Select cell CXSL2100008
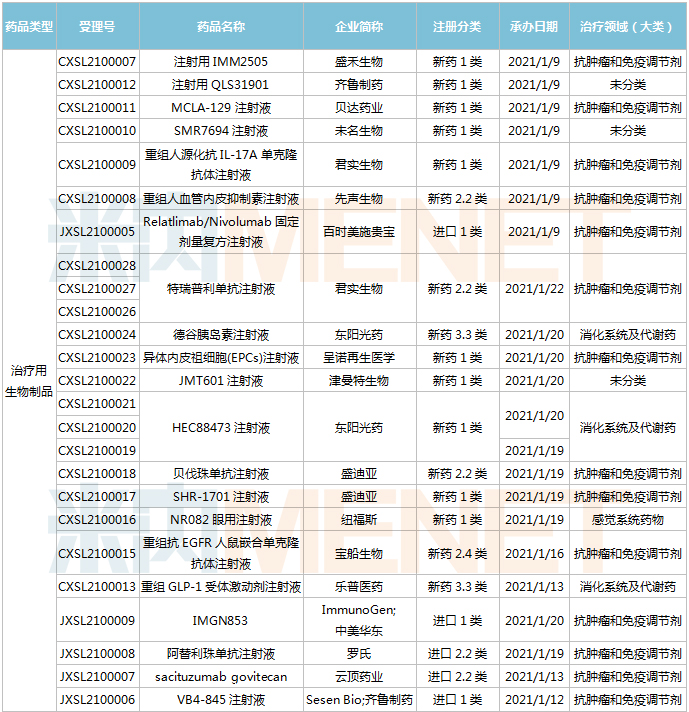This screenshot has width=689, height=712. (98, 198)
